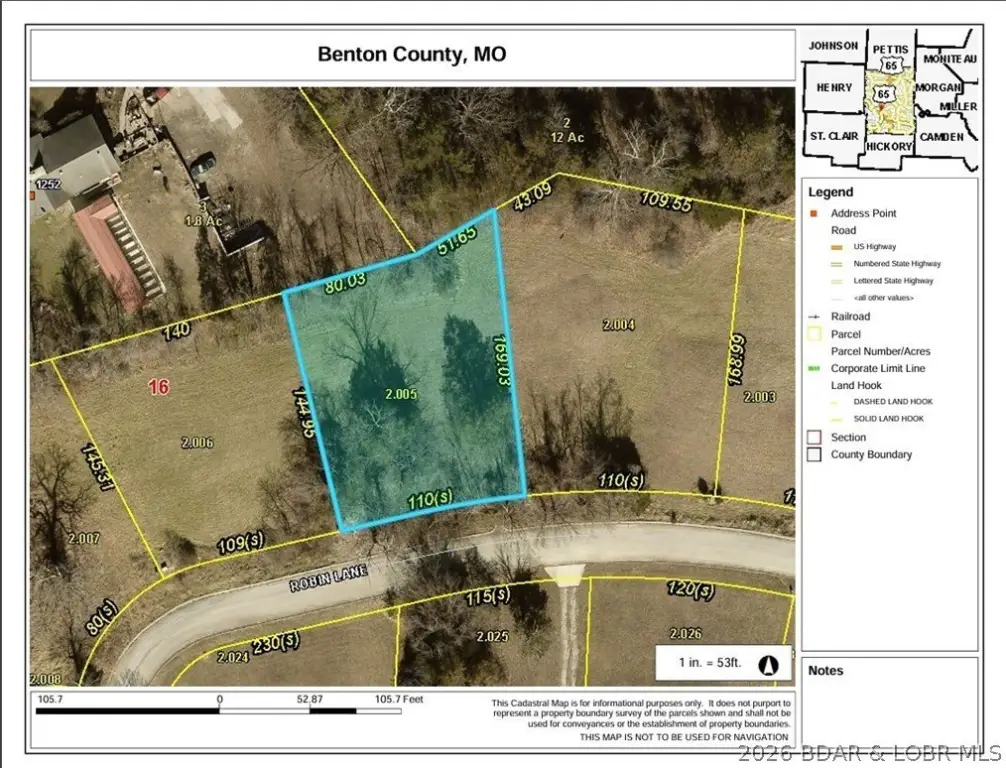1006x768 pixels.
Task: Click the north arrow compass icon
Action: click(769, 665)
